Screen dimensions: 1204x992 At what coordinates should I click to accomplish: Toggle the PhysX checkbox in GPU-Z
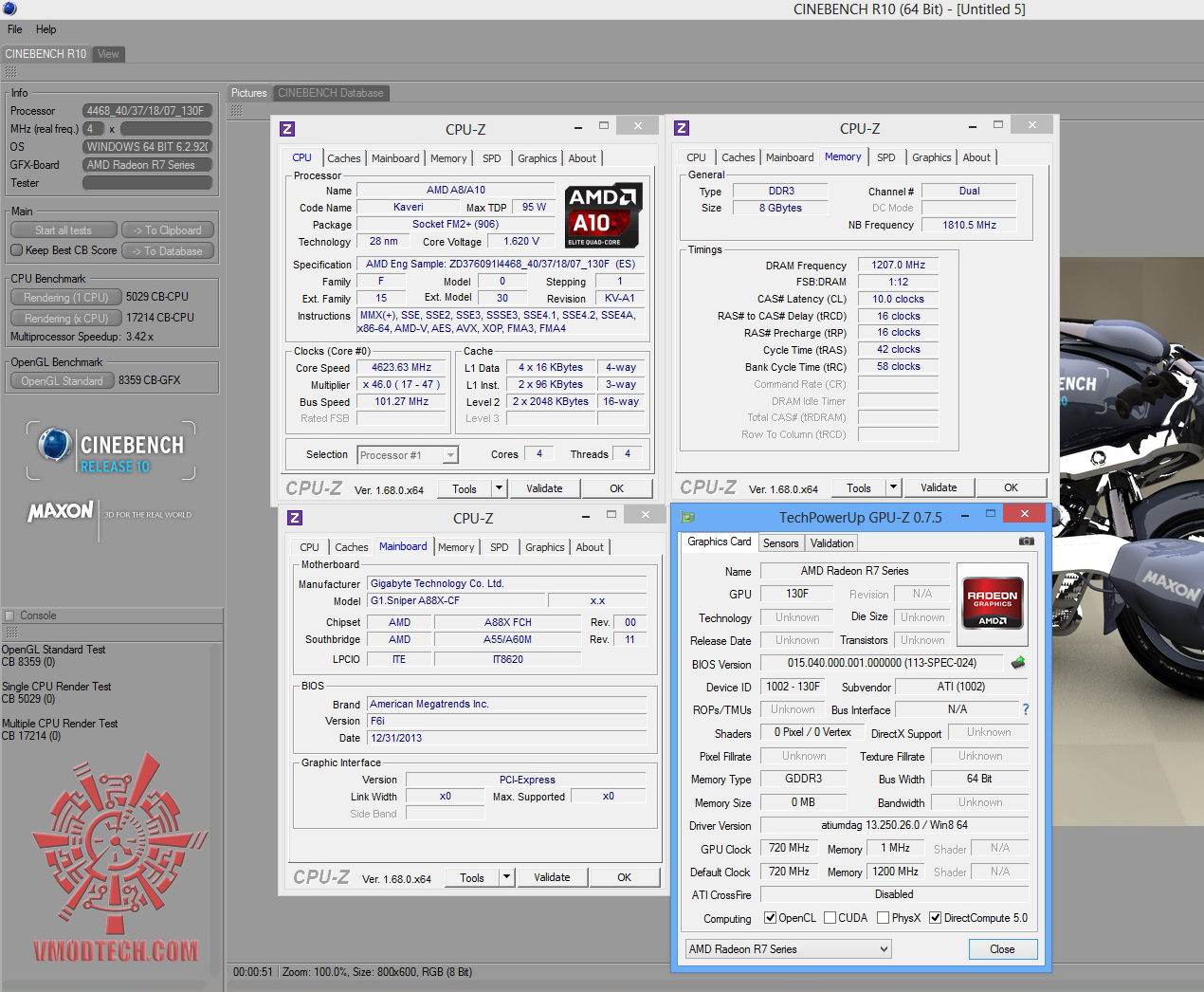[884, 918]
